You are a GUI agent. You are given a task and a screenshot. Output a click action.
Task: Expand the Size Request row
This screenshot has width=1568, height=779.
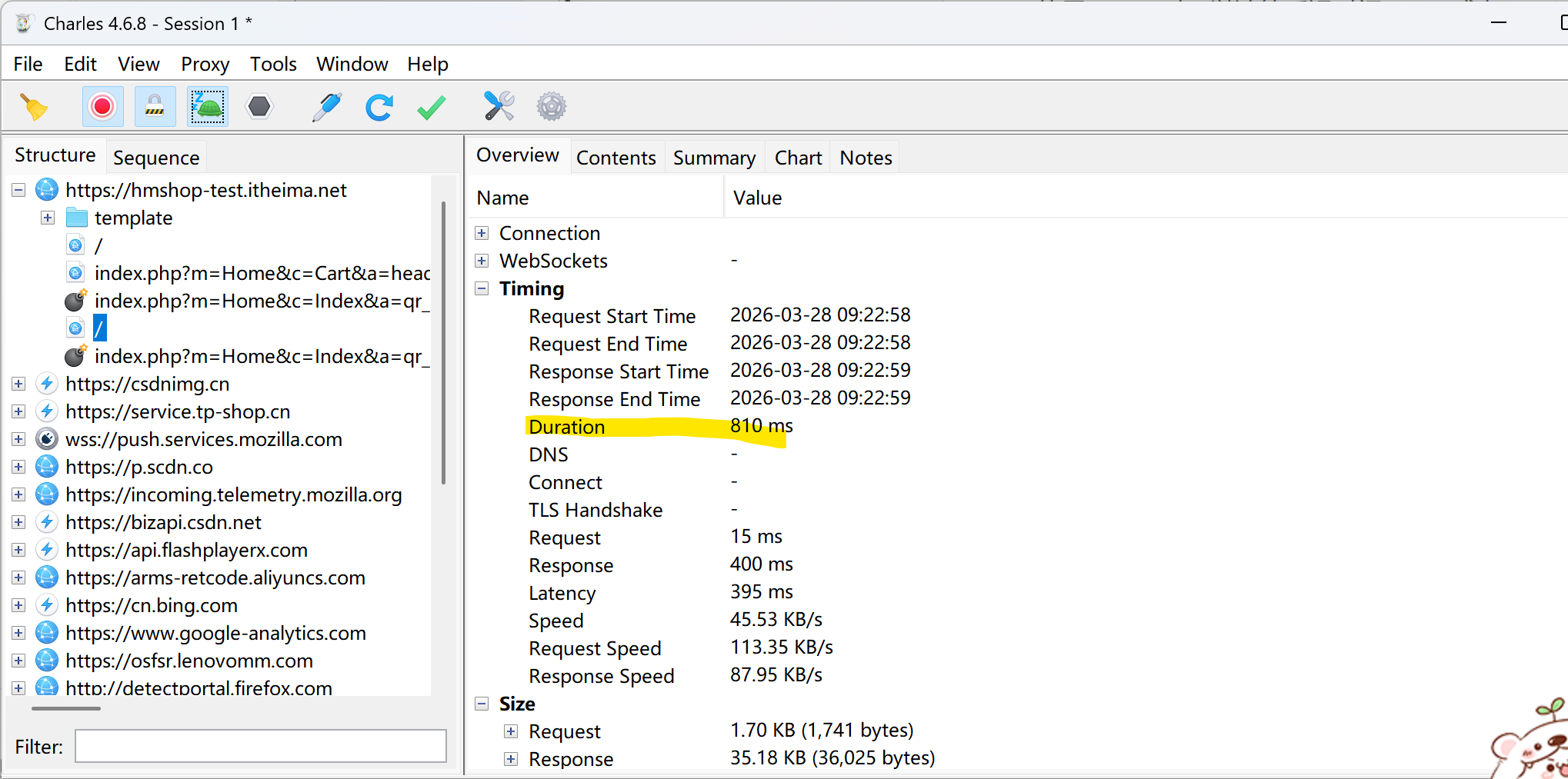511,731
